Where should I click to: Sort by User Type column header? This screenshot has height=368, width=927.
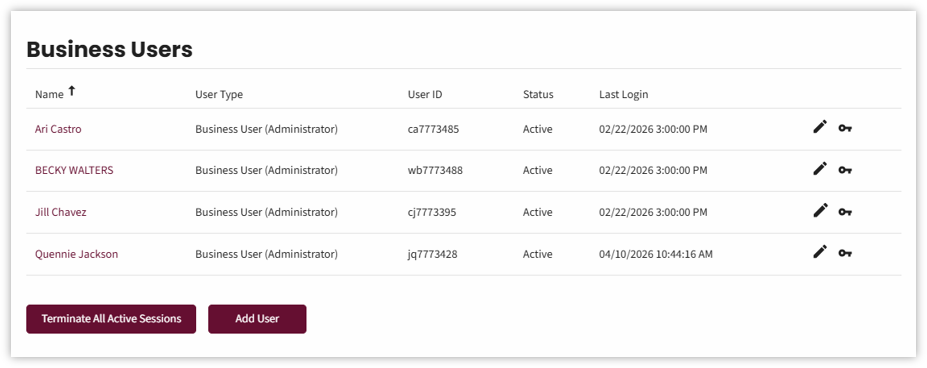click(x=219, y=94)
